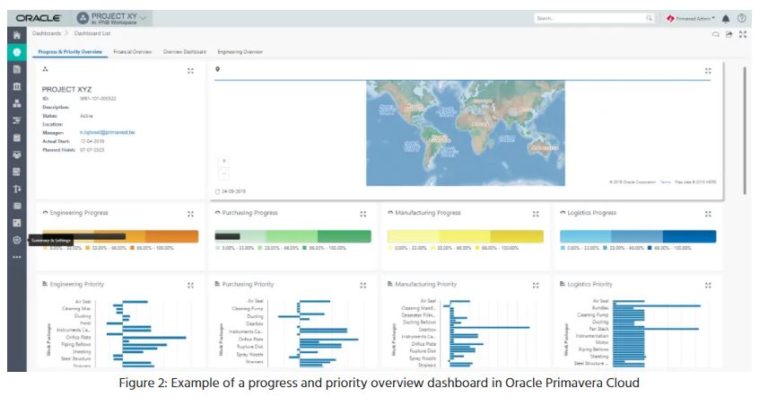
Task: Click the world map image
Action: (x=465, y=133)
